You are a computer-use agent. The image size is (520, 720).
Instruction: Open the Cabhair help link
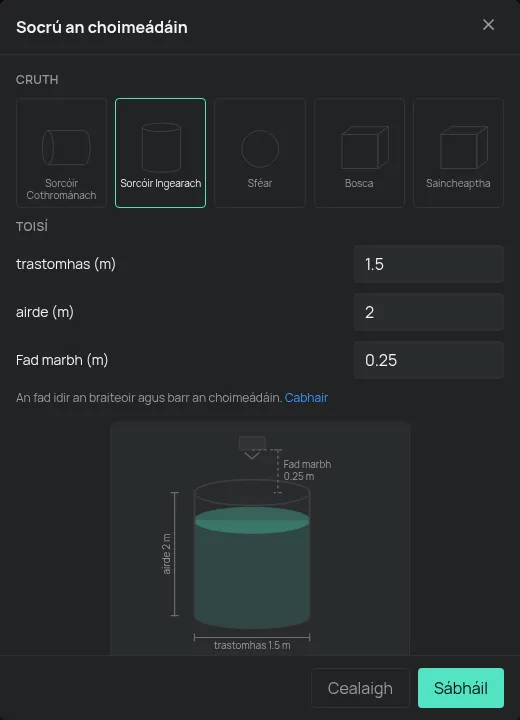(306, 398)
